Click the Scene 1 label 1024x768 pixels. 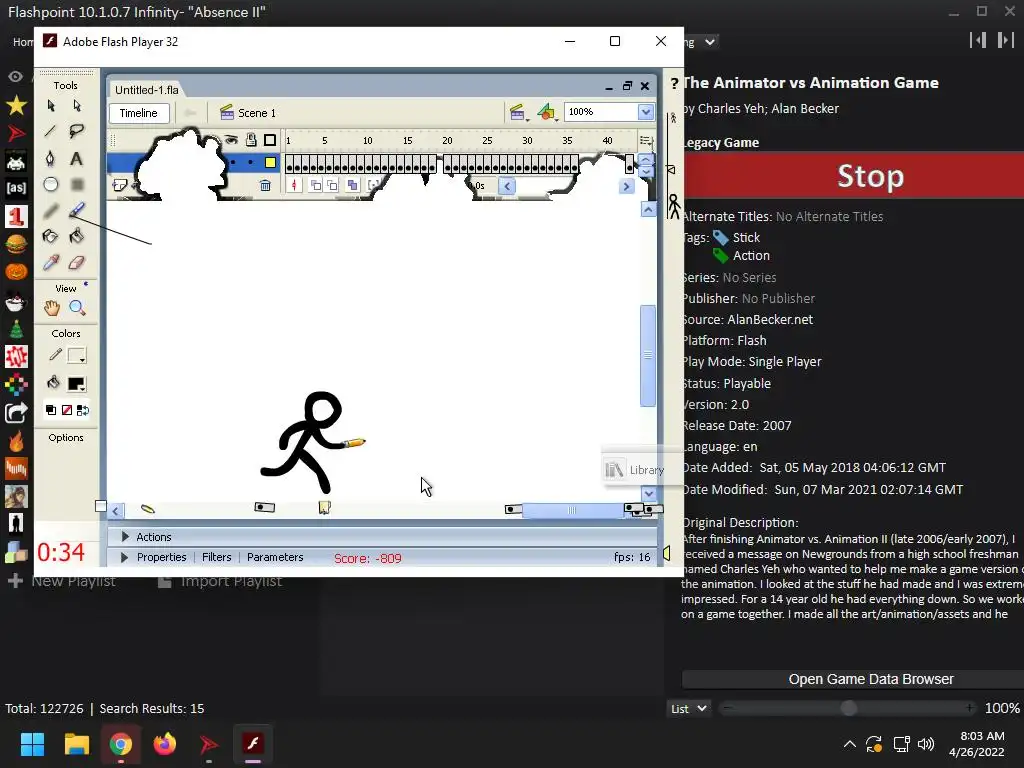tap(257, 113)
